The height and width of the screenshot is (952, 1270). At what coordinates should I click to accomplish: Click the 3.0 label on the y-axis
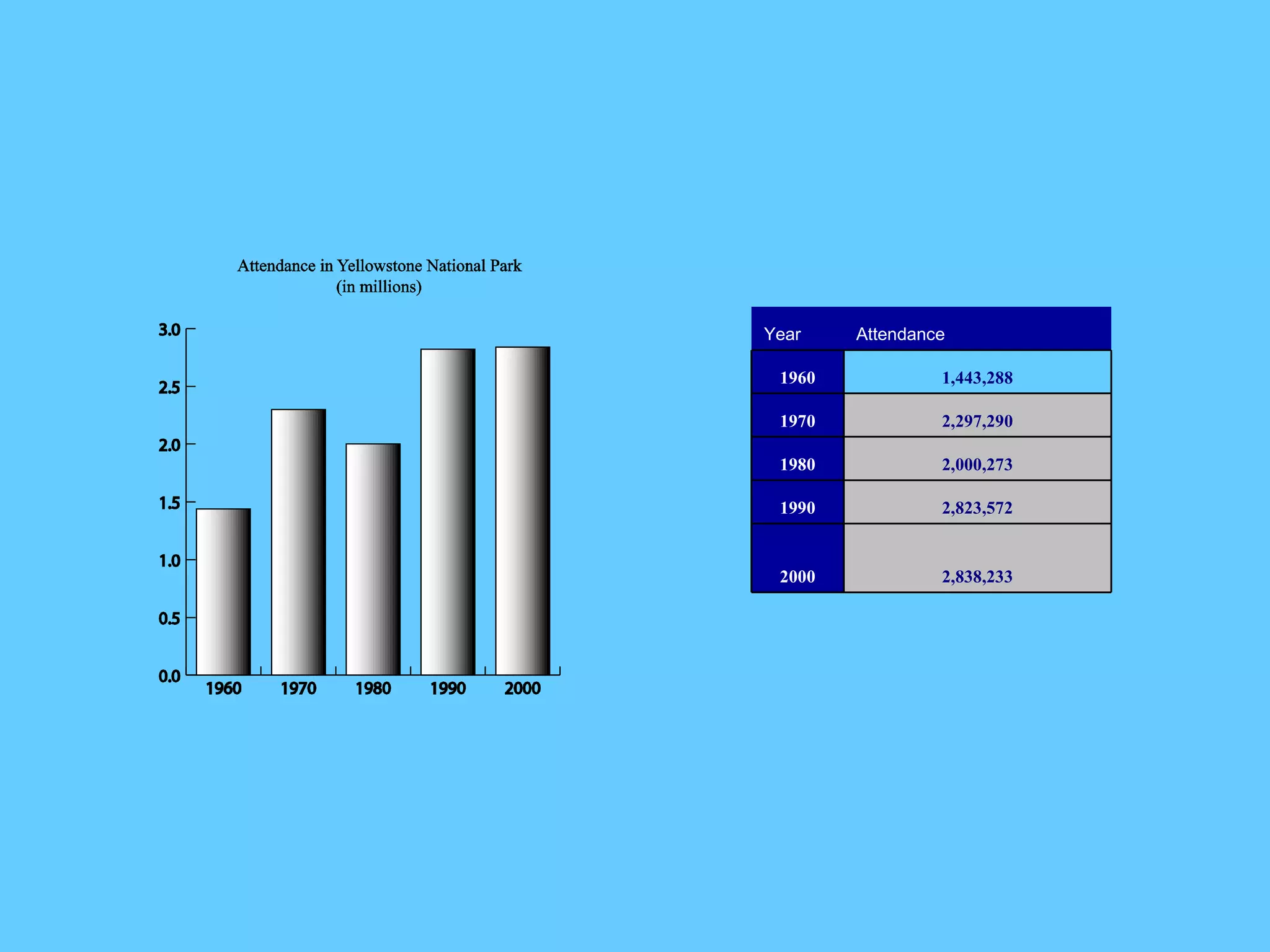point(169,330)
